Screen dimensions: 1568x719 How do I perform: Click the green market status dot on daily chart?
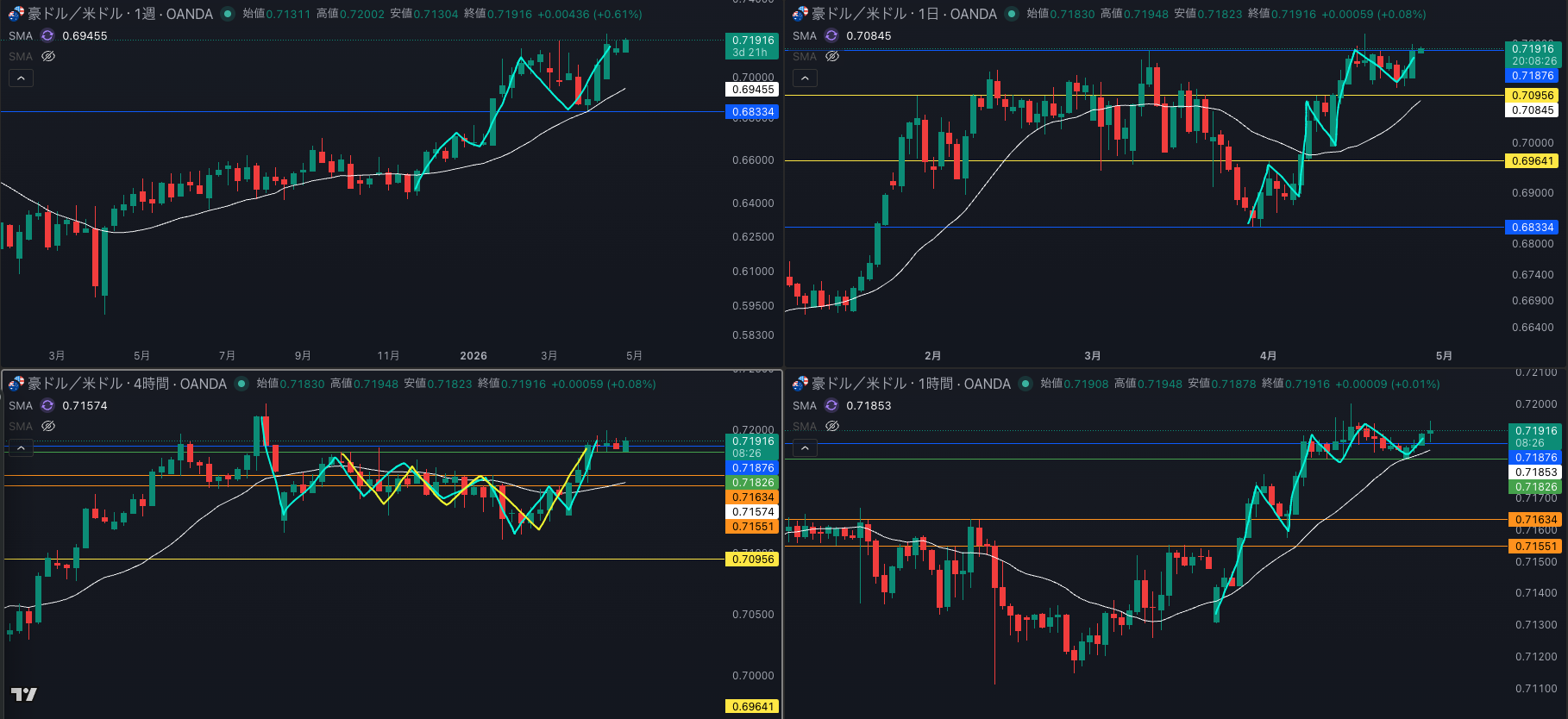tap(1012, 14)
